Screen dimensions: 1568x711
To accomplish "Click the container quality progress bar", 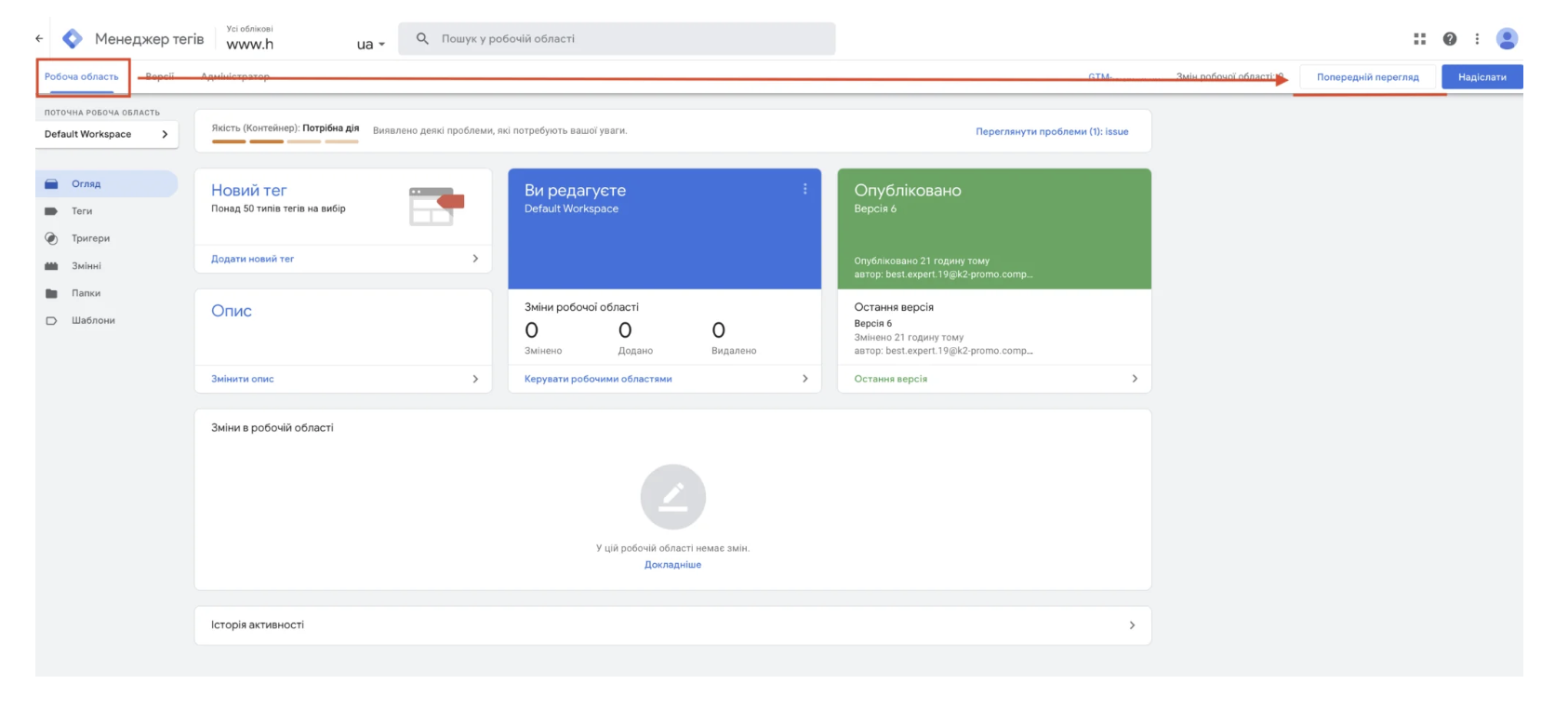I will tap(285, 141).
